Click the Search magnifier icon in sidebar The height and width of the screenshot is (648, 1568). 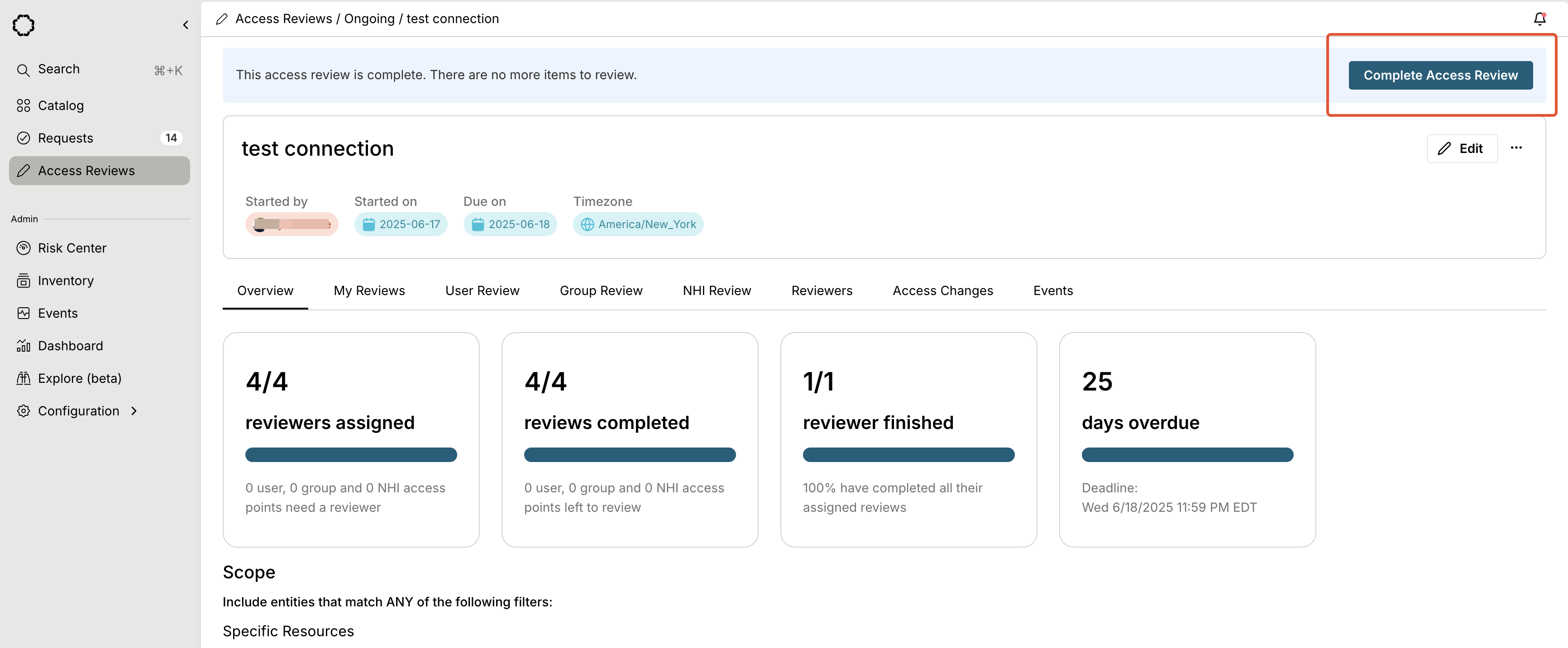(23, 70)
